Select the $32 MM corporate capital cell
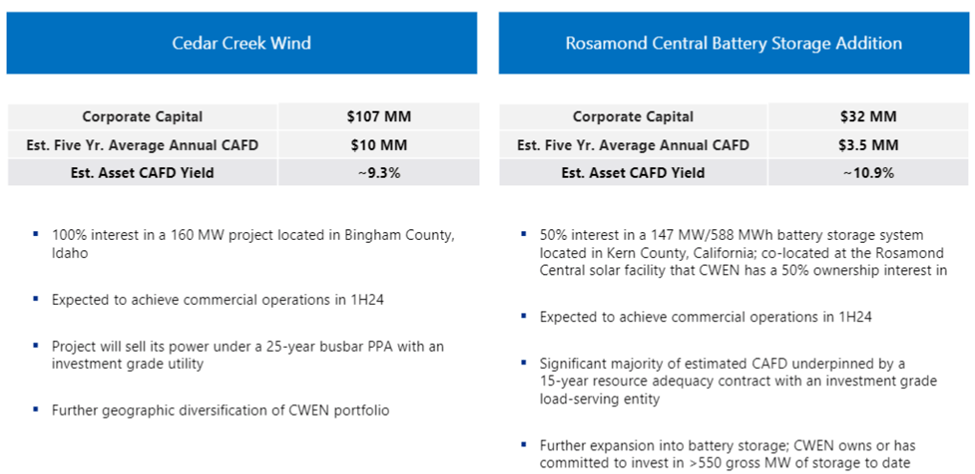Screen dimensions: 975x474 tap(868, 117)
